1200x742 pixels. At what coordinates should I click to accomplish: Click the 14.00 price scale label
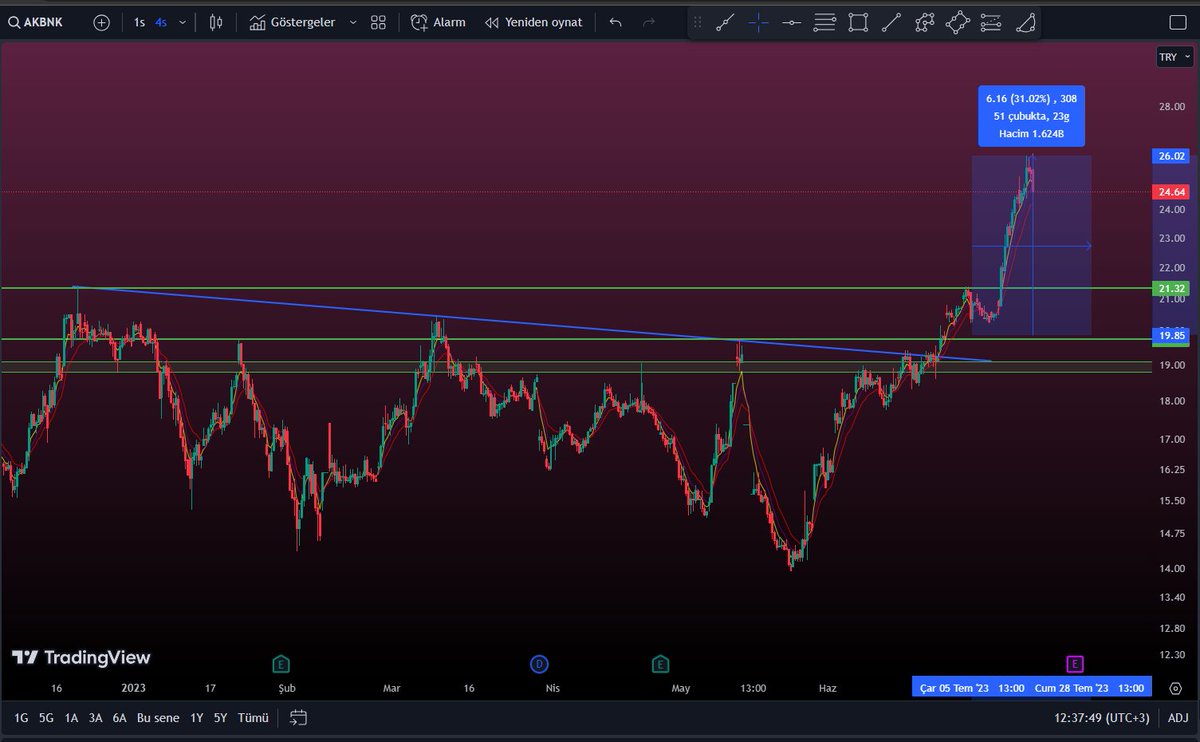(1172, 568)
